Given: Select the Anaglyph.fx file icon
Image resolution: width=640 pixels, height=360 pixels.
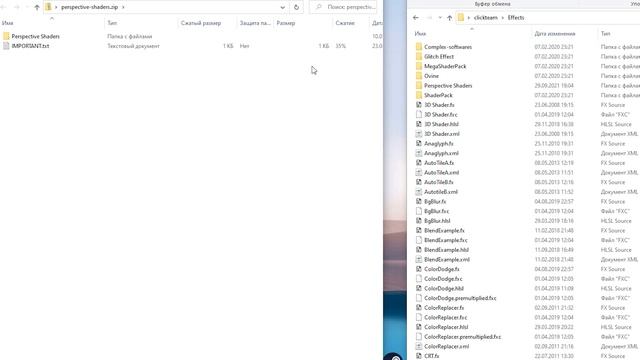Looking at the screenshot, I should (x=419, y=144).
